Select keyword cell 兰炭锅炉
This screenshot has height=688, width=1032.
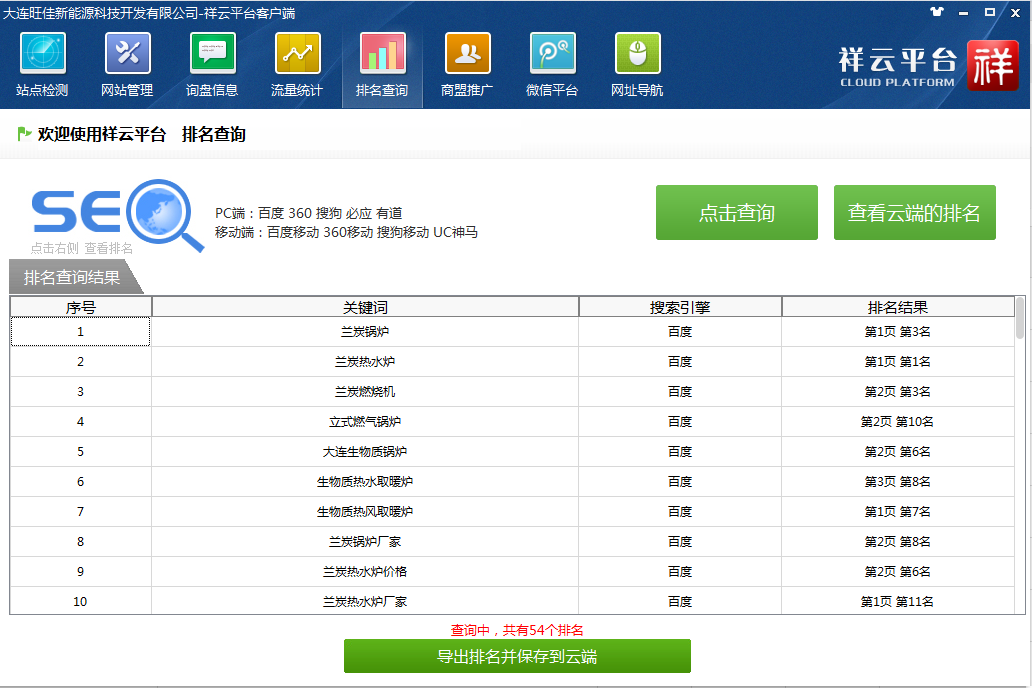pyautogui.click(x=365, y=332)
